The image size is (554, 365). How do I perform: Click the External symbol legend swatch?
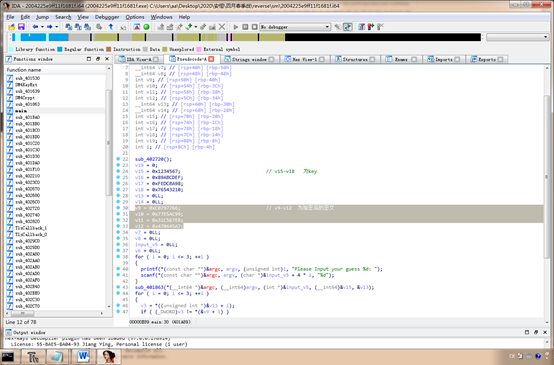click(199, 49)
